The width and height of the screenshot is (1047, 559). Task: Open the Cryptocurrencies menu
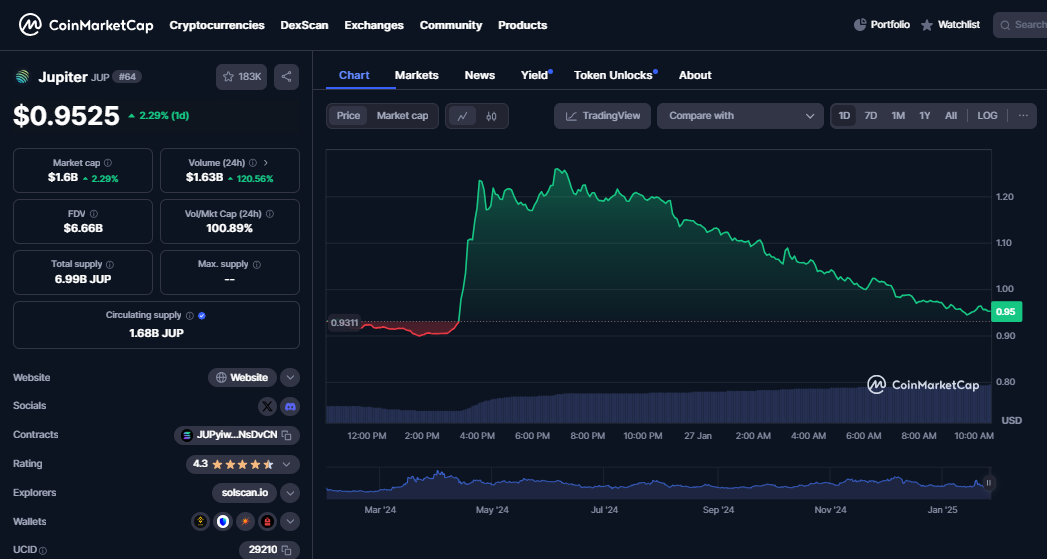click(217, 25)
